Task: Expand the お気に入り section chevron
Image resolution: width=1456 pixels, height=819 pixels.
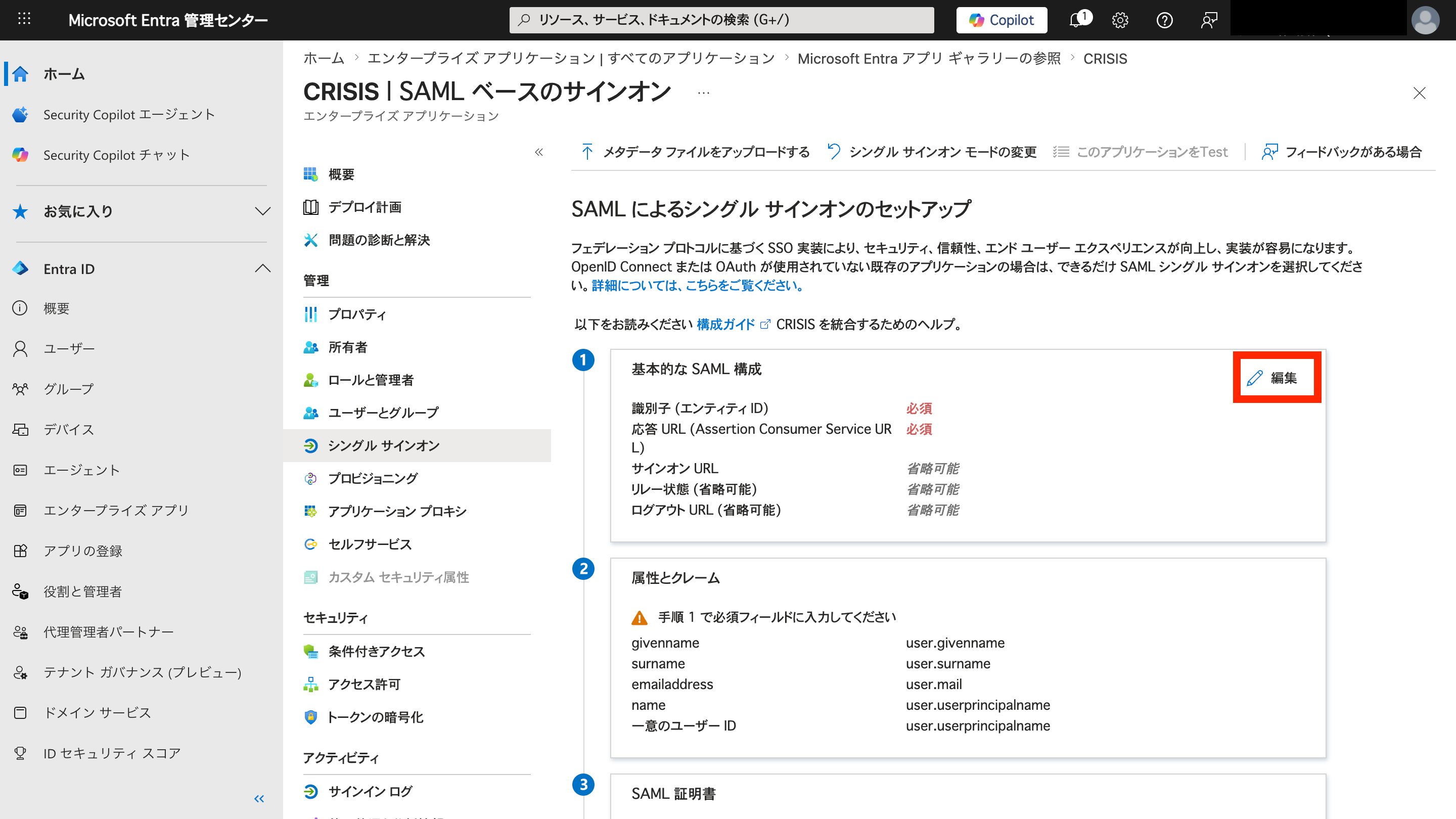Action: pos(262,211)
